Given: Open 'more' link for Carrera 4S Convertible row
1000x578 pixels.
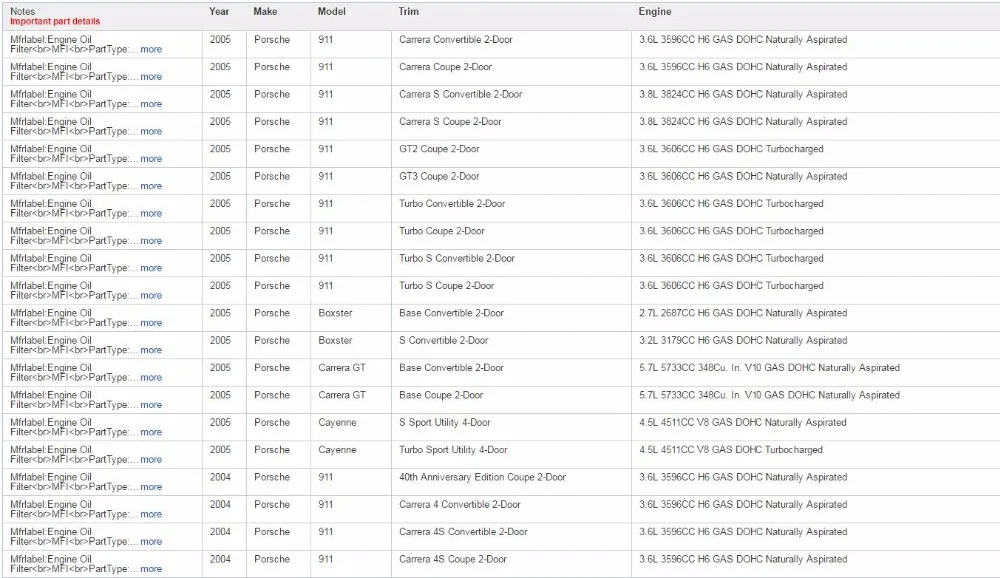Looking at the screenshot, I should pos(151,542).
